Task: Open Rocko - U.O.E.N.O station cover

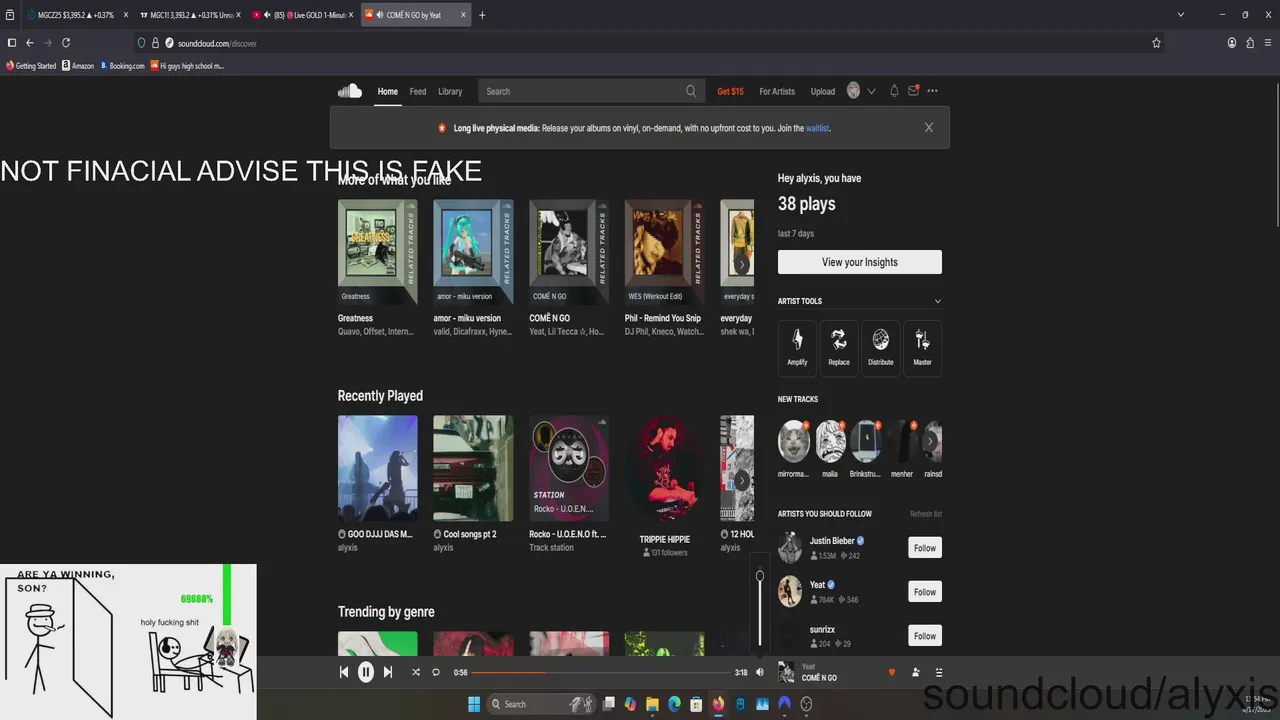Action: (569, 469)
